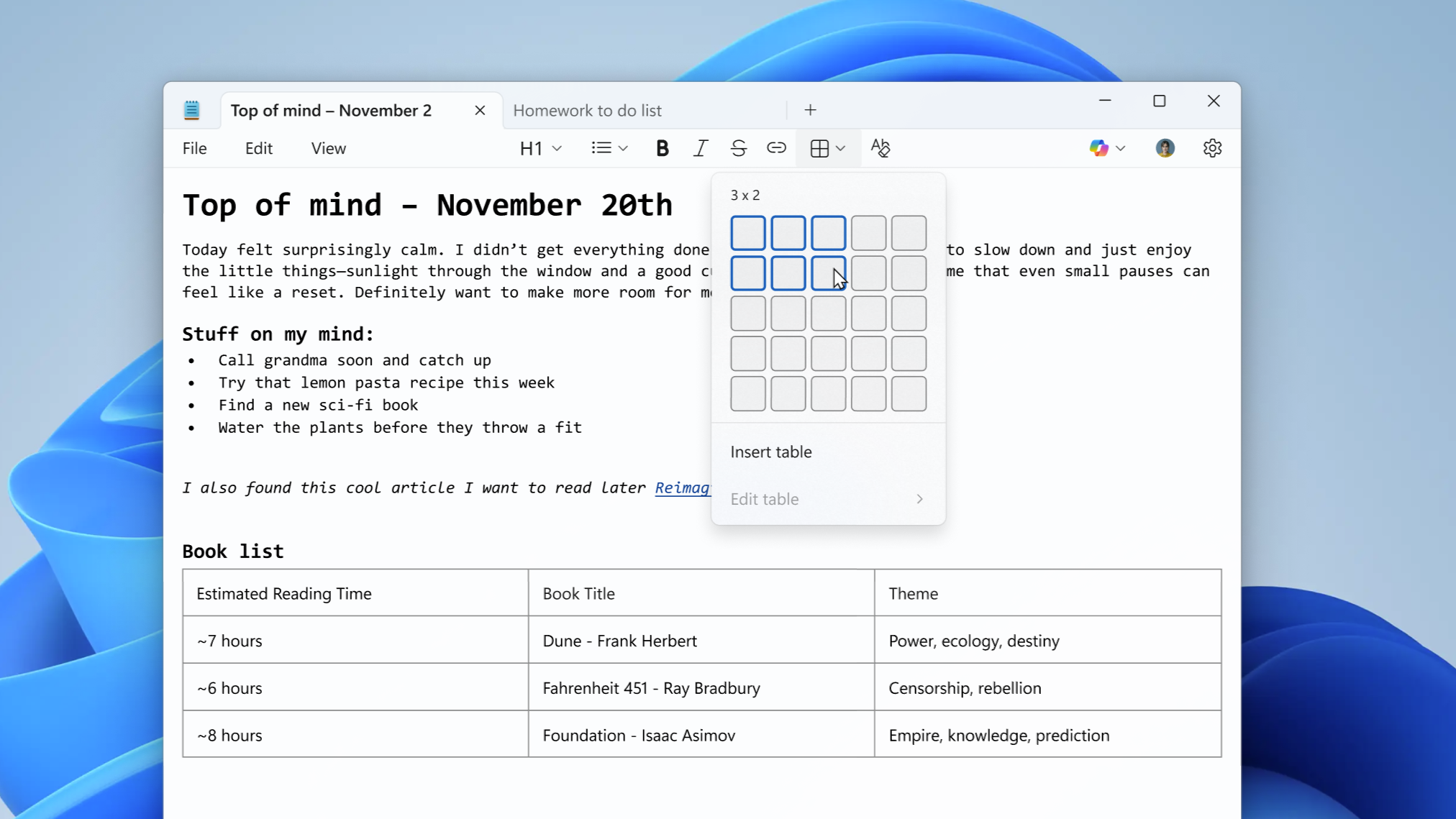Open the H1 heading style dropdown
The image size is (1456, 819).
point(540,147)
